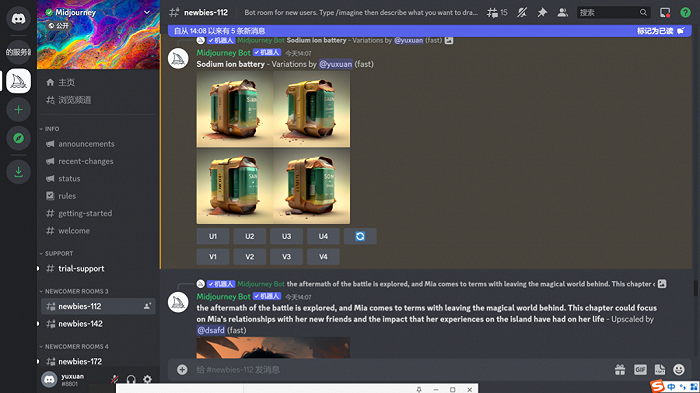This screenshot has height=393, width=700.
Task: Click the @yuxuan mention link
Action: coord(335,64)
